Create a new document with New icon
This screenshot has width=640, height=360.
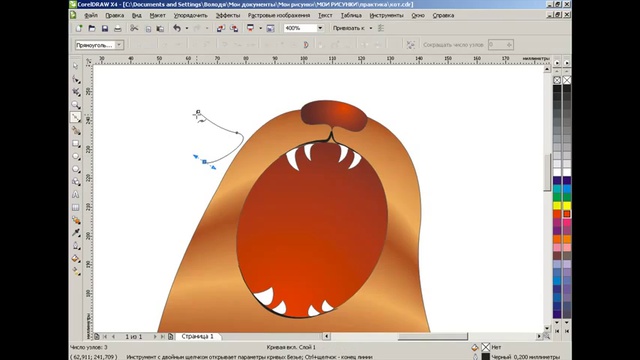pos(79,28)
